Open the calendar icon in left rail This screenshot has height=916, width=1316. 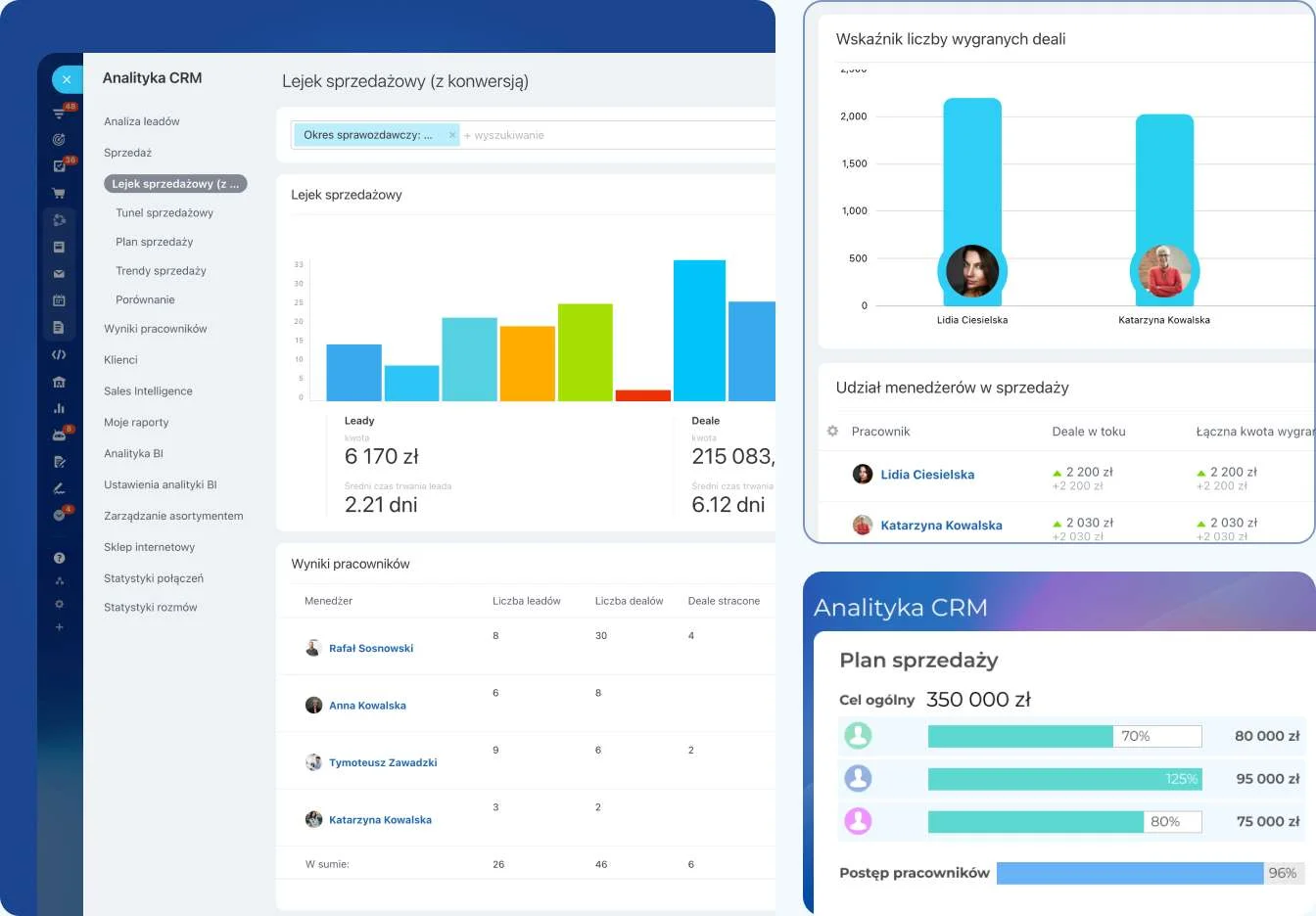(59, 300)
